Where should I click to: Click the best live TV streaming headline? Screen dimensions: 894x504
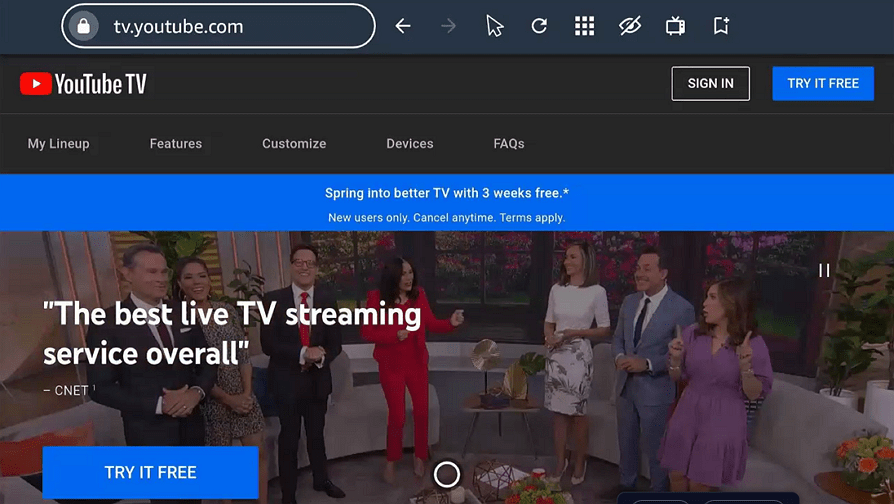(x=232, y=333)
